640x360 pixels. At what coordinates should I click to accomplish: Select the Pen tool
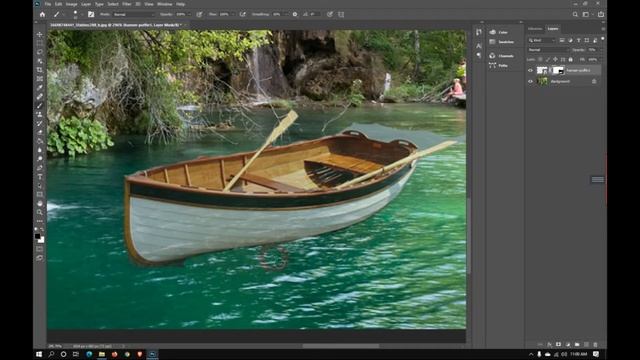40,168
